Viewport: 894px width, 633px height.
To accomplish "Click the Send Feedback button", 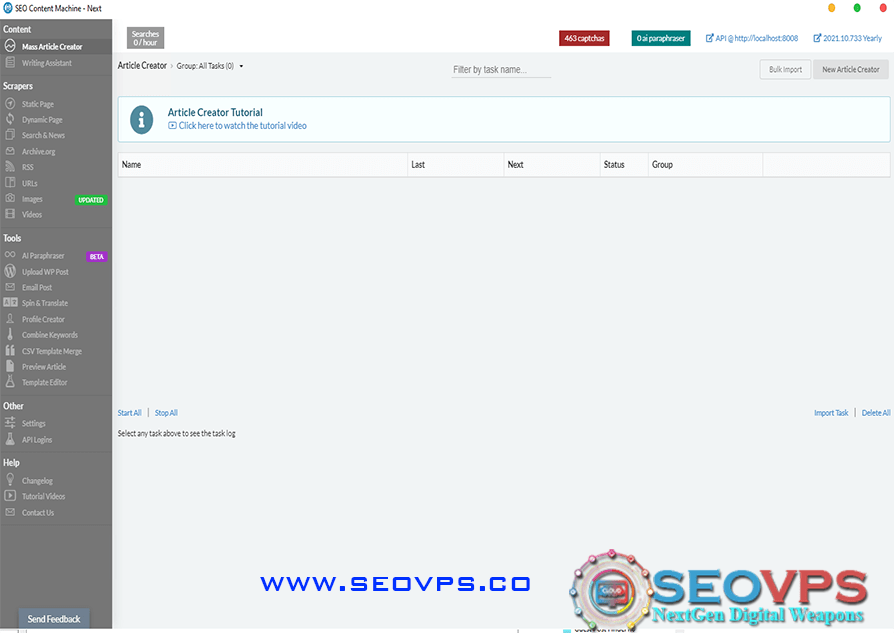I will [54, 619].
